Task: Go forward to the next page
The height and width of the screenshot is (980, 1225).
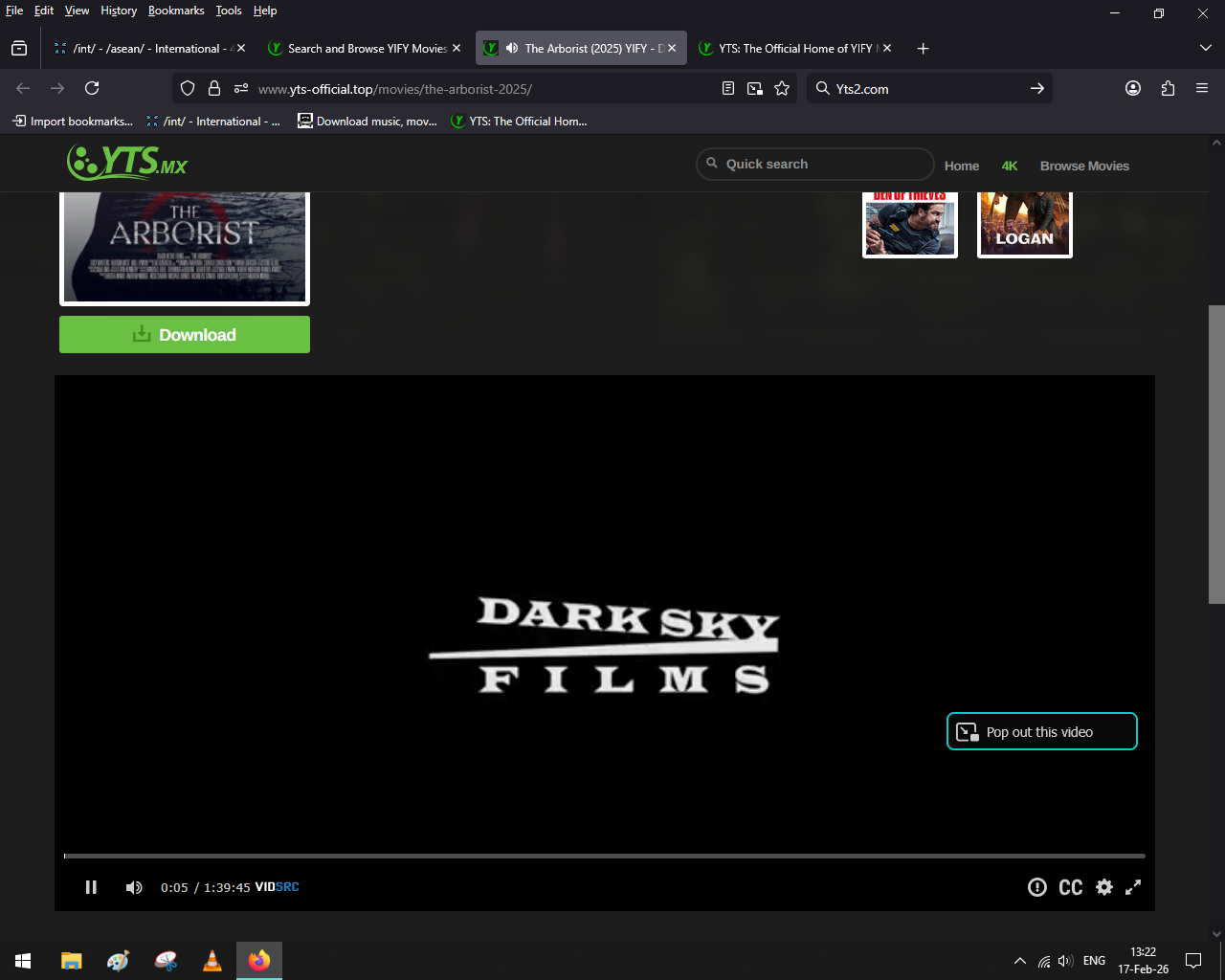Action: point(57,88)
